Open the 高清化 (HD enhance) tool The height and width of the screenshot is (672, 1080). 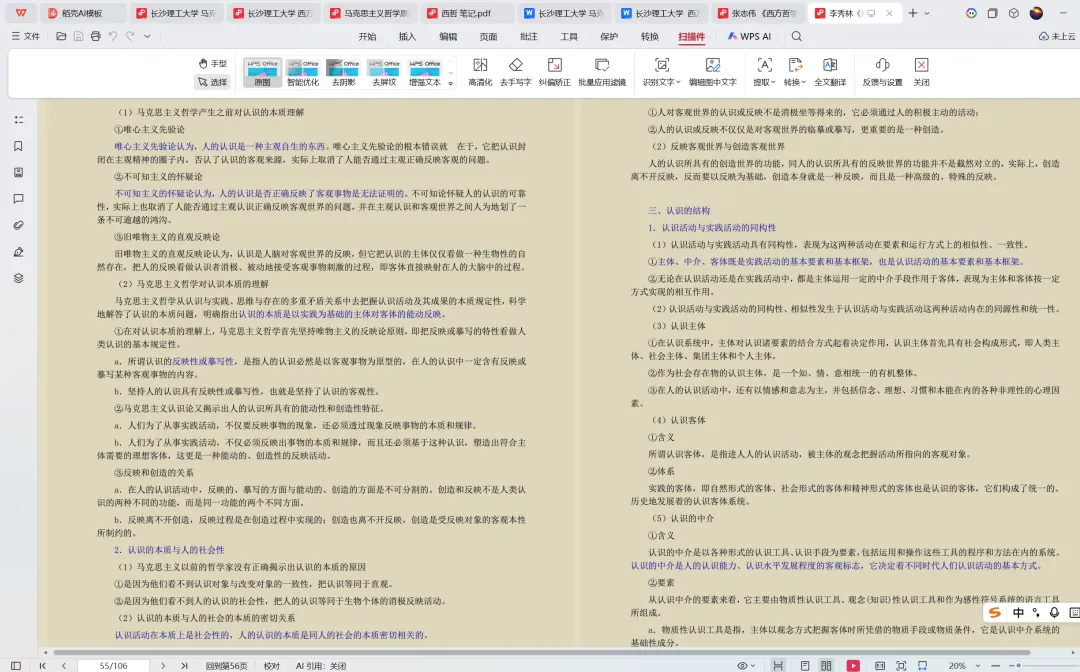pyautogui.click(x=480, y=72)
